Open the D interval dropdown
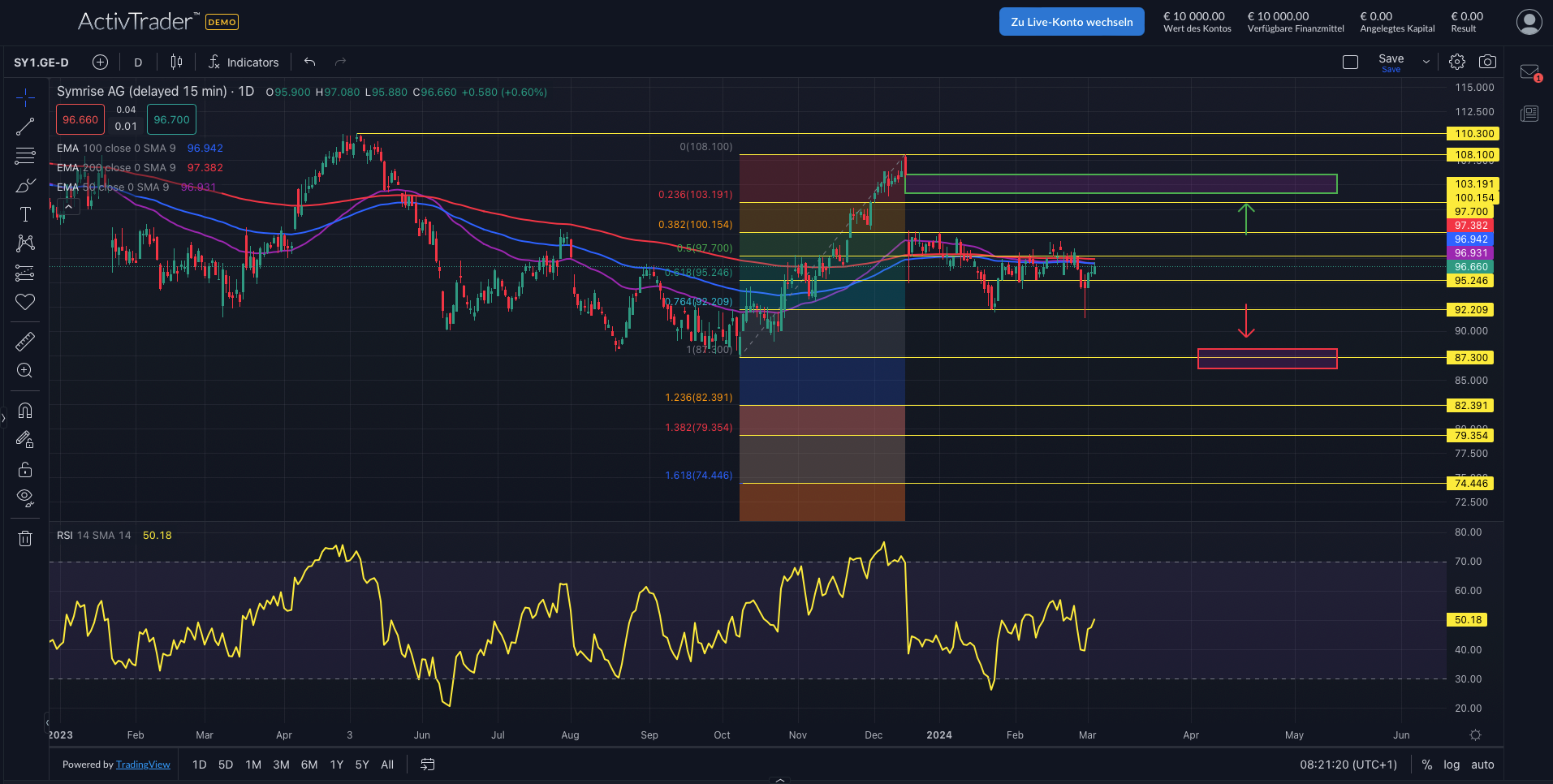The image size is (1553, 784). (138, 62)
